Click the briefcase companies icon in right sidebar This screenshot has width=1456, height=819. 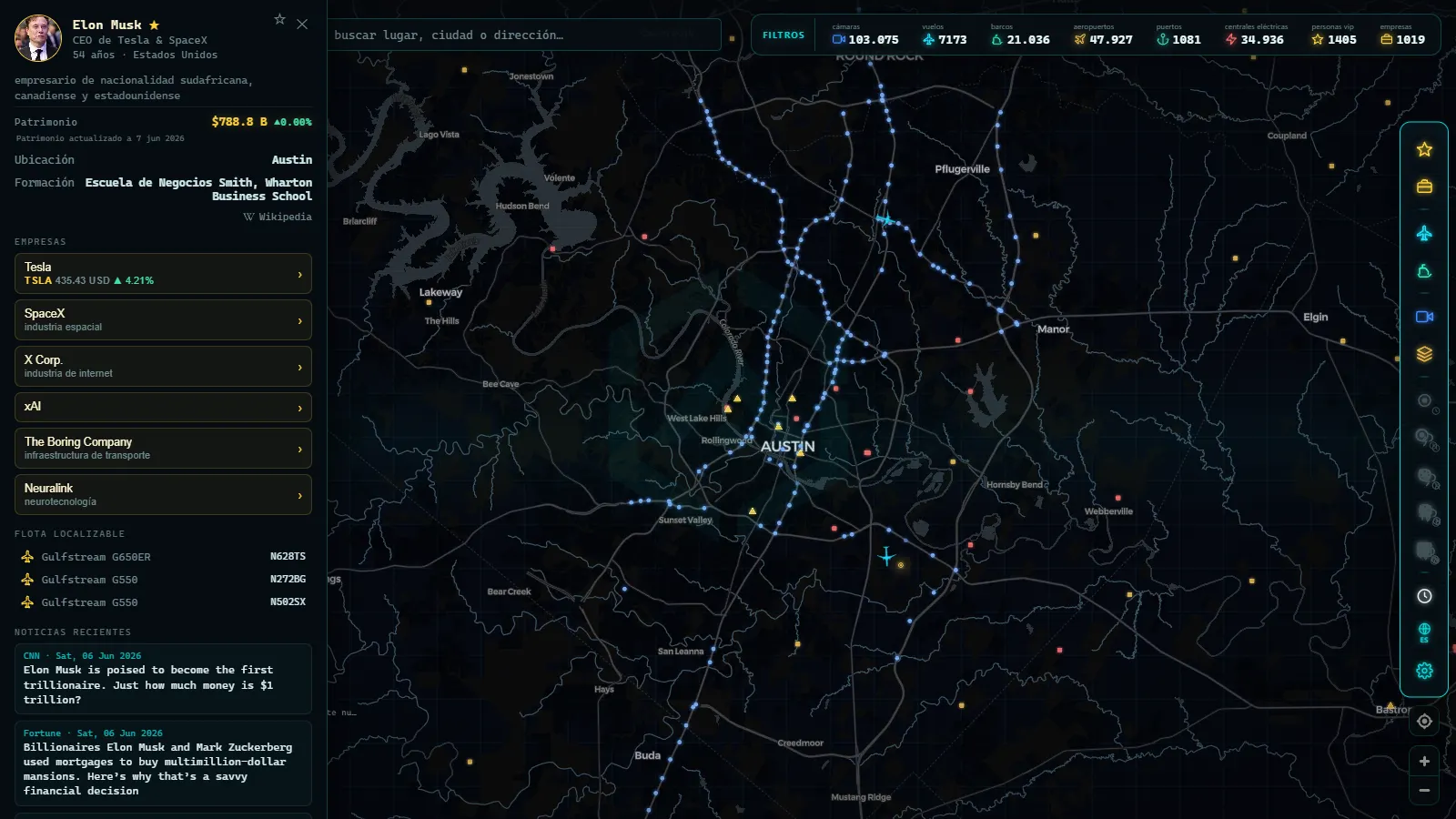(x=1424, y=187)
